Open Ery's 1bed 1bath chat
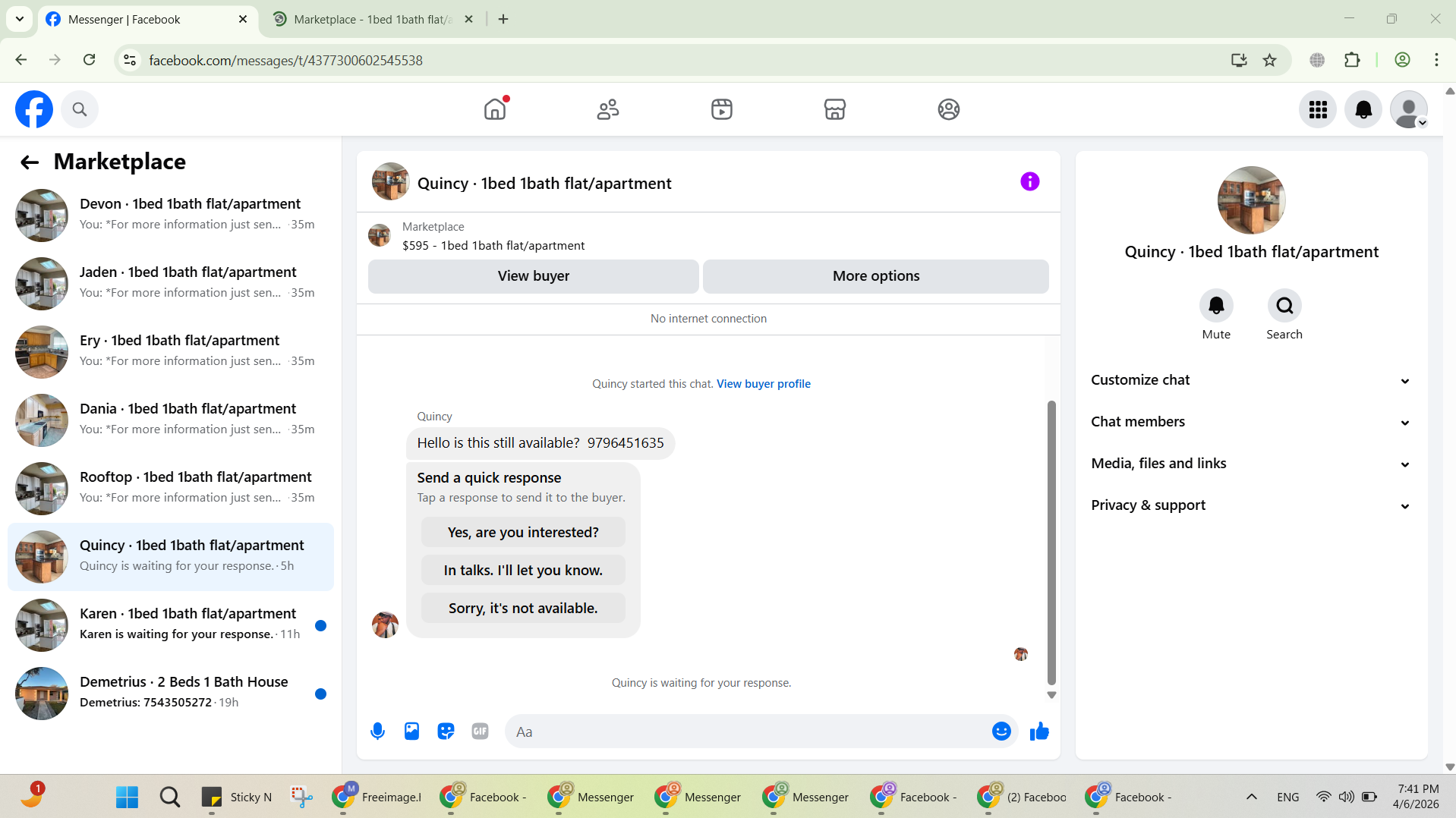This screenshot has width=1456, height=818. pos(171,352)
